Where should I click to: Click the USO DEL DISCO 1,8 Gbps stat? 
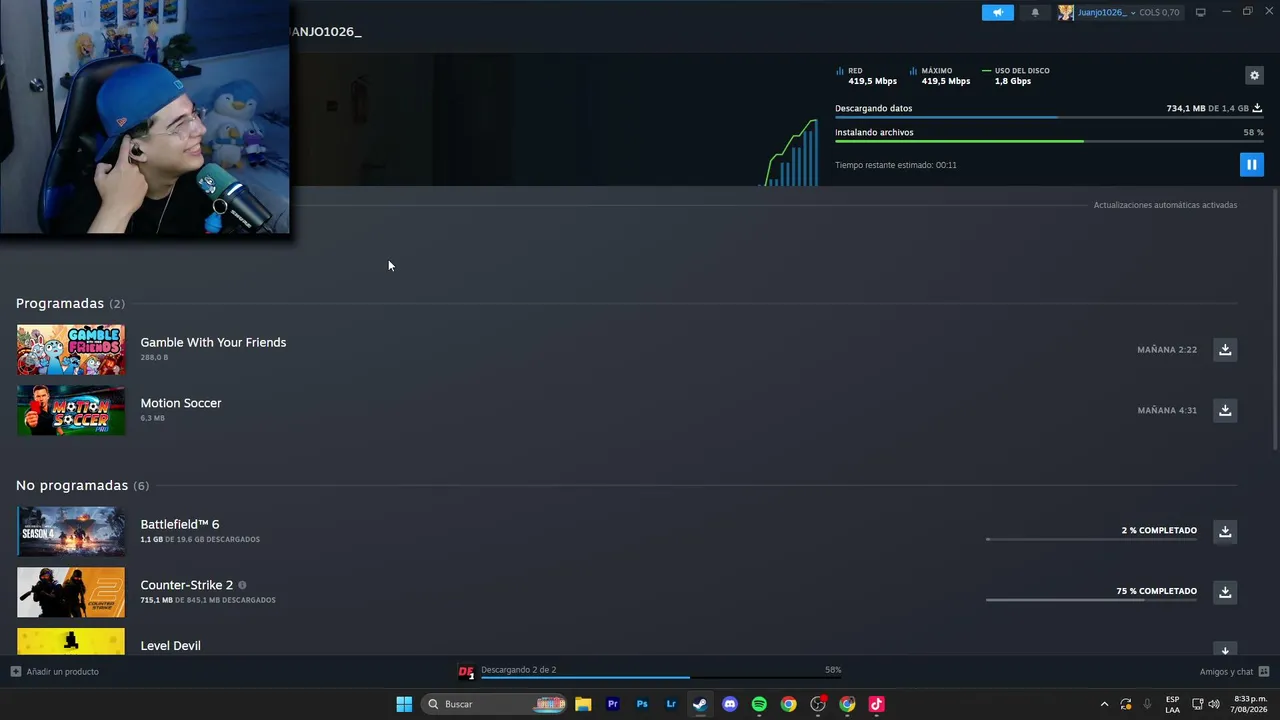[1016, 76]
